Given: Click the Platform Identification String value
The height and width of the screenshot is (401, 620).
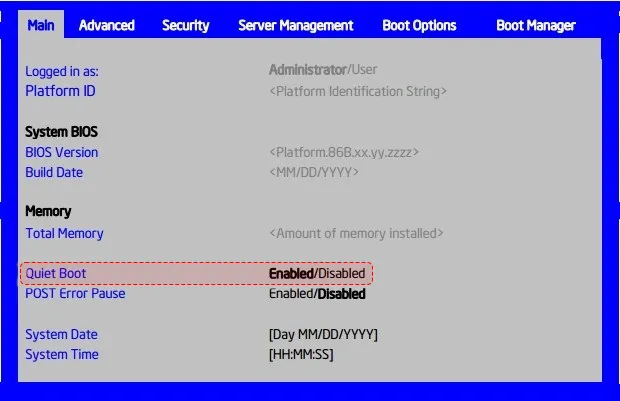Looking at the screenshot, I should [x=358, y=92].
